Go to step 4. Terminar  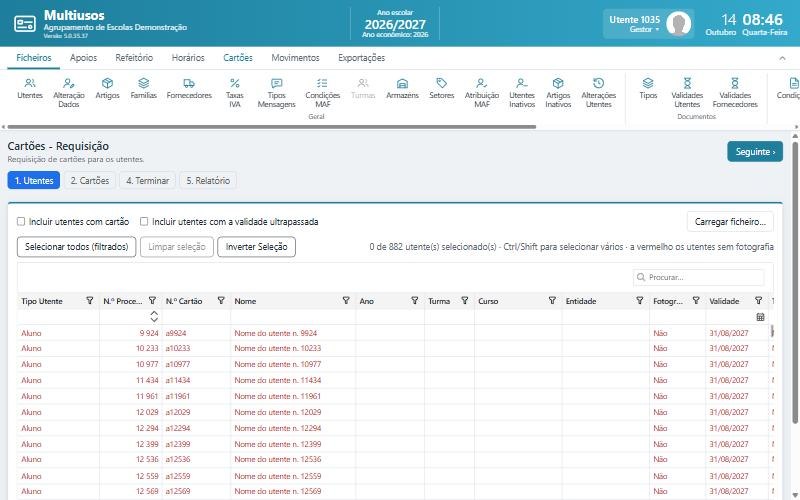(x=147, y=181)
